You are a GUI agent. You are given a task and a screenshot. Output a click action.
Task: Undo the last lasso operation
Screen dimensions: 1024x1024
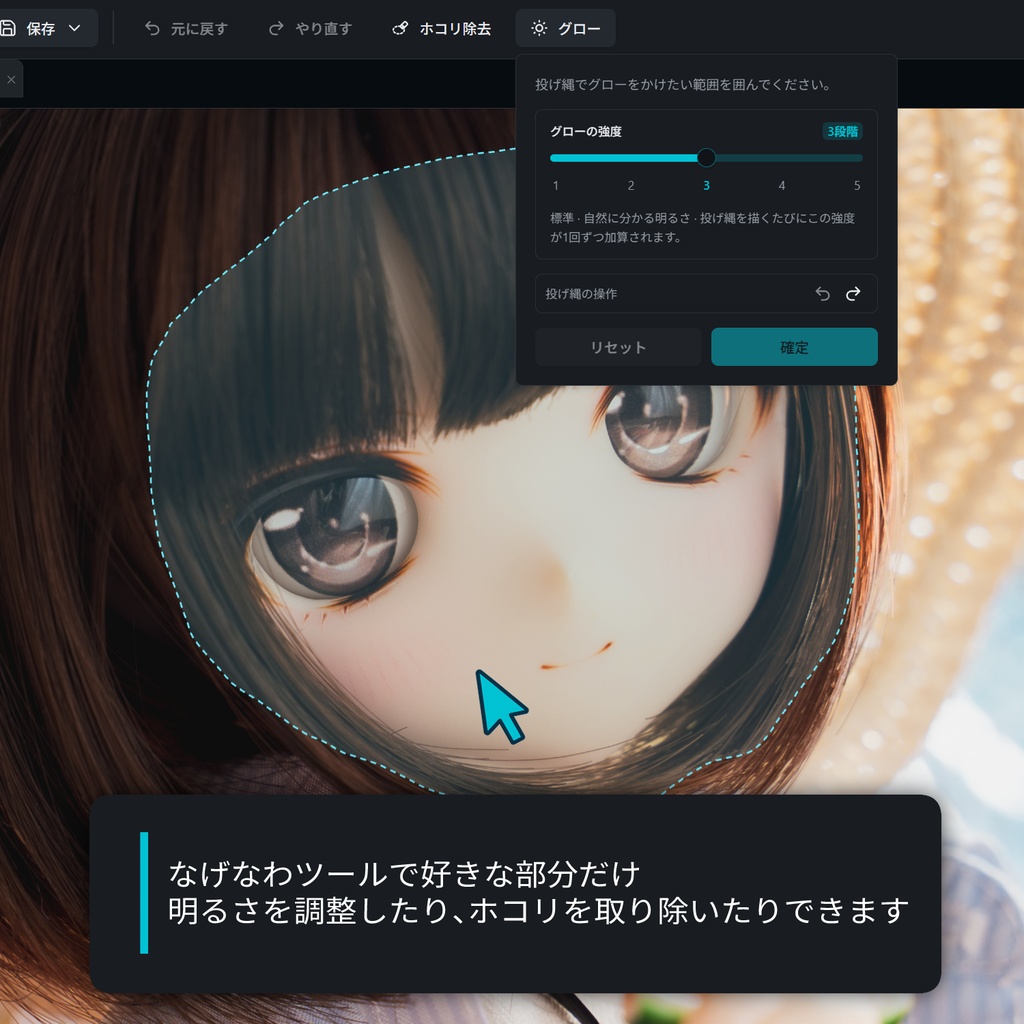pyautogui.click(x=823, y=294)
